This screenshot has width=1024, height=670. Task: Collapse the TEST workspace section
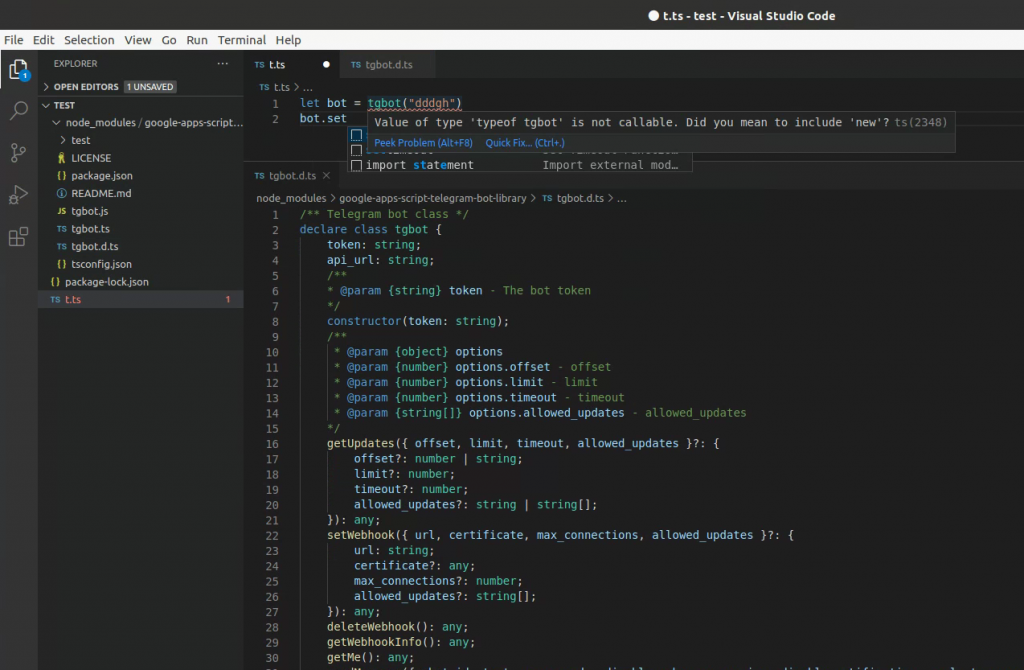(x=46, y=105)
